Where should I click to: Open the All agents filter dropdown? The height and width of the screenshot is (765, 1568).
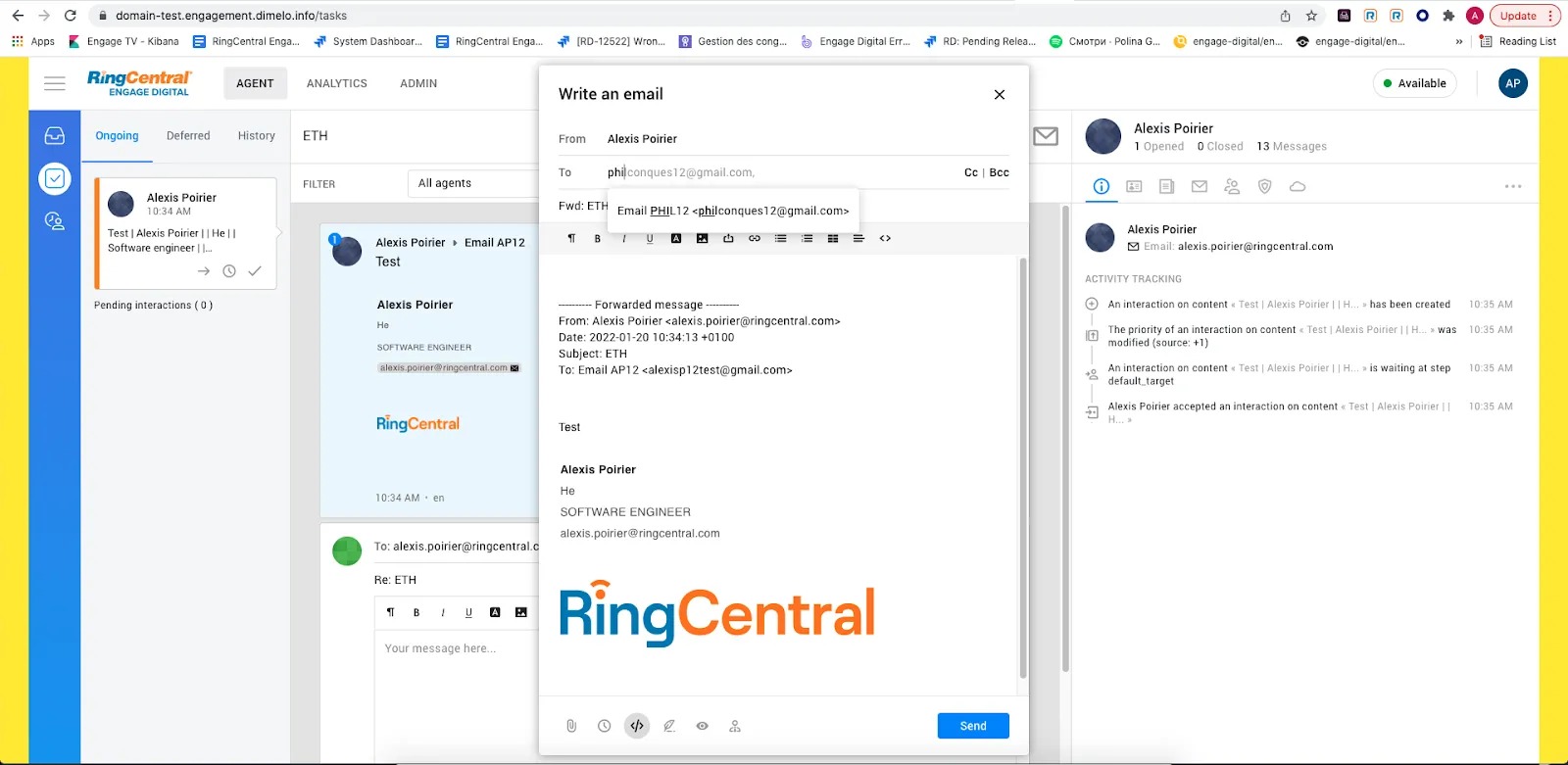click(473, 183)
